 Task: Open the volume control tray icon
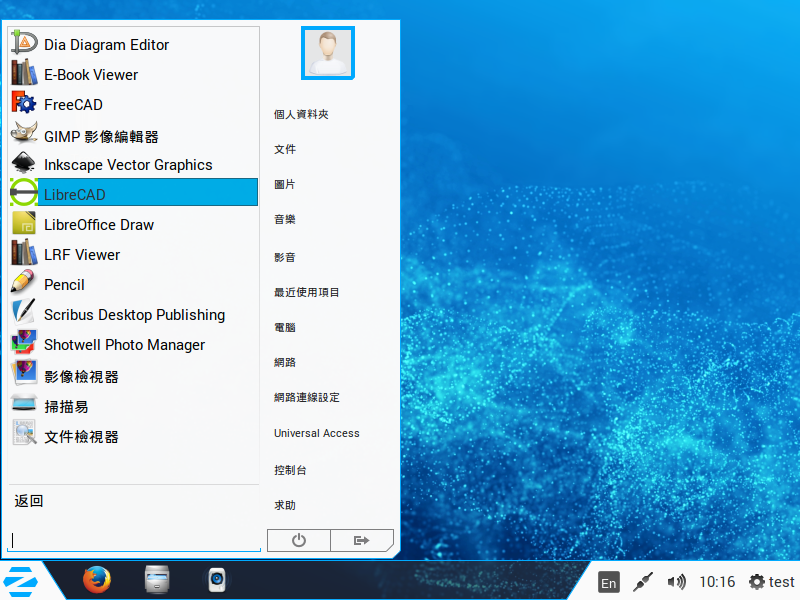(677, 582)
